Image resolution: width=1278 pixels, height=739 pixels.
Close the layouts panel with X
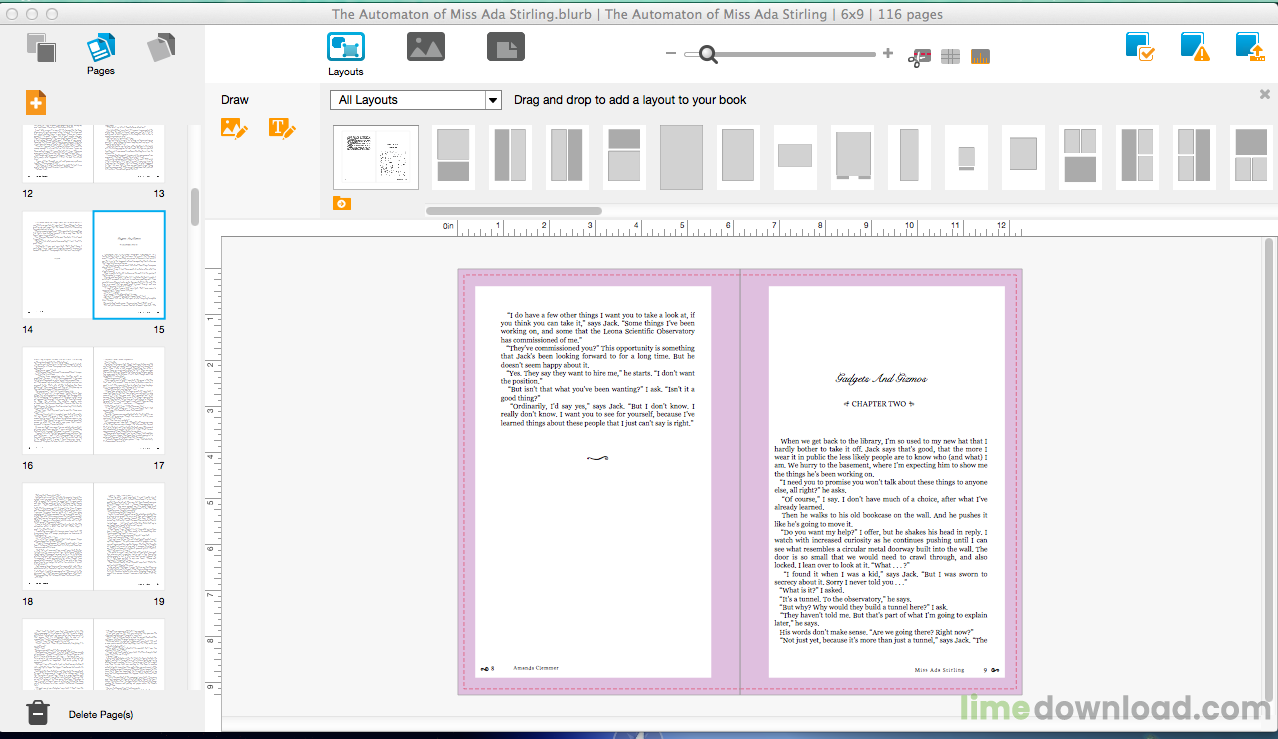1265,94
